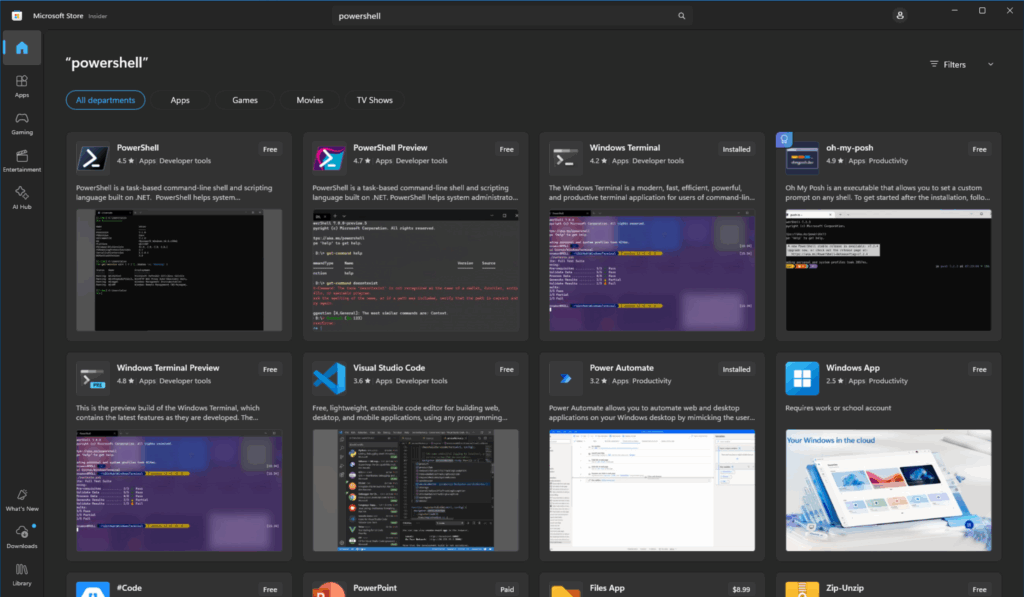The image size is (1024, 597).
Task: Select the Movies department tab
Action: tap(310, 100)
